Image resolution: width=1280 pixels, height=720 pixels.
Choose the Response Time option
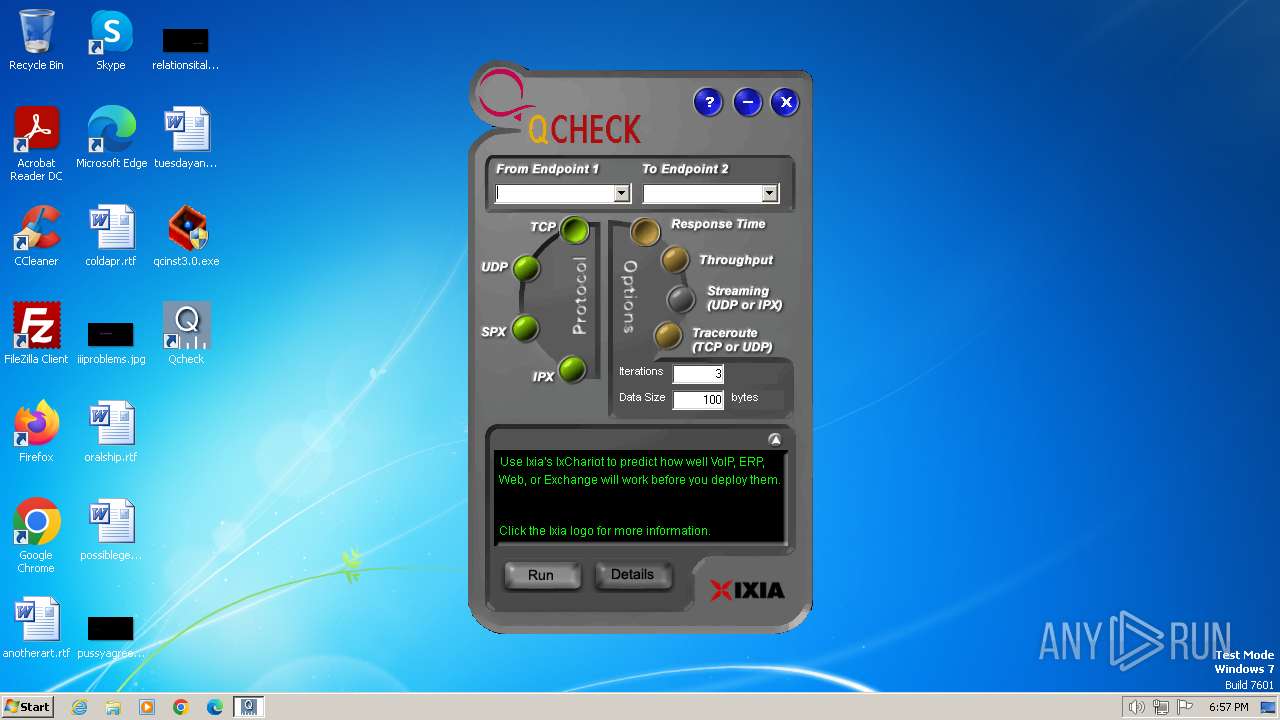[645, 232]
